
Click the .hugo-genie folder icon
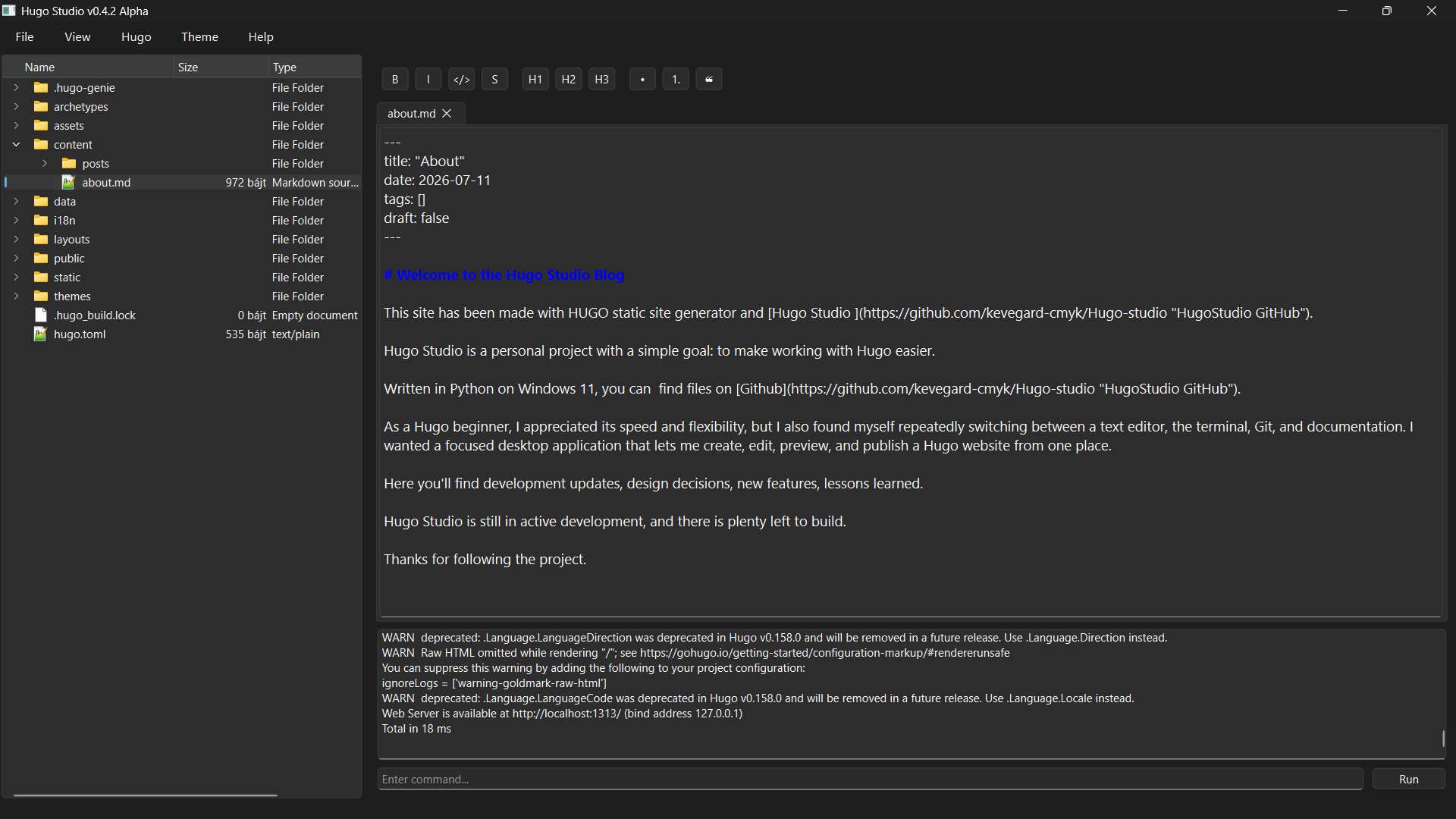tap(41, 87)
